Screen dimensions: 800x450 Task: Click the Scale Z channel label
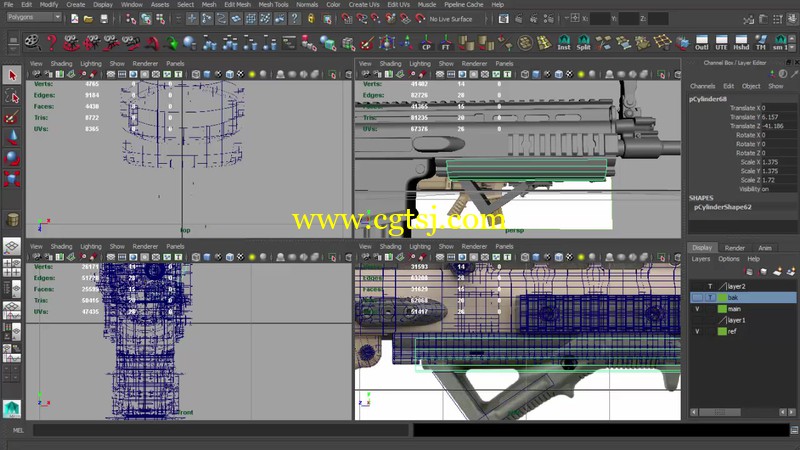click(x=751, y=180)
